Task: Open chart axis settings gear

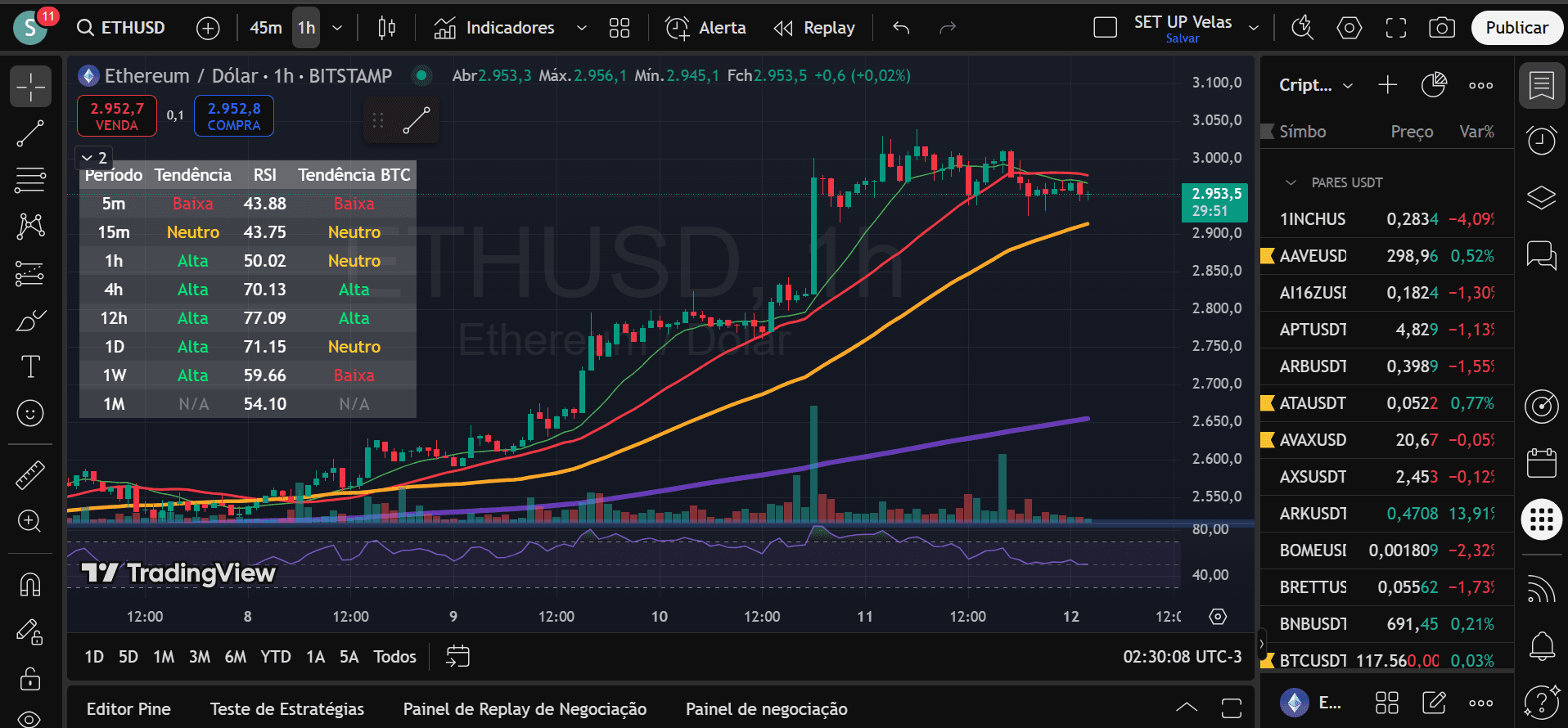Action: (x=1219, y=617)
